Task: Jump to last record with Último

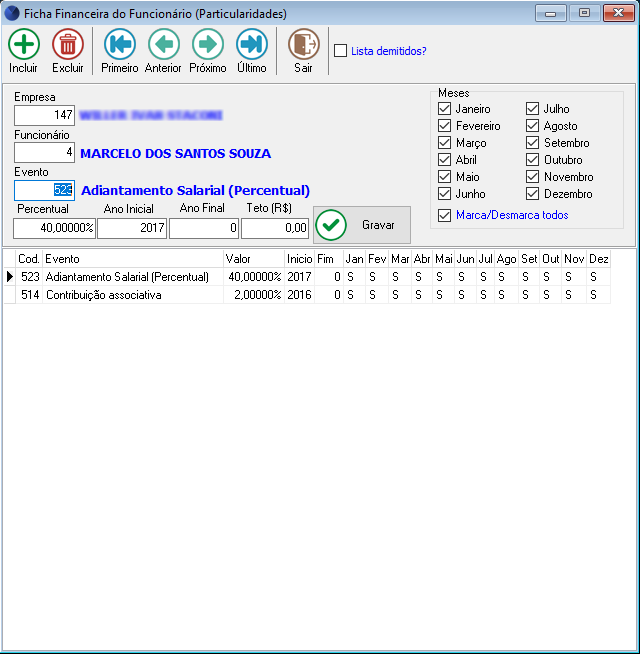Action: 252,45
